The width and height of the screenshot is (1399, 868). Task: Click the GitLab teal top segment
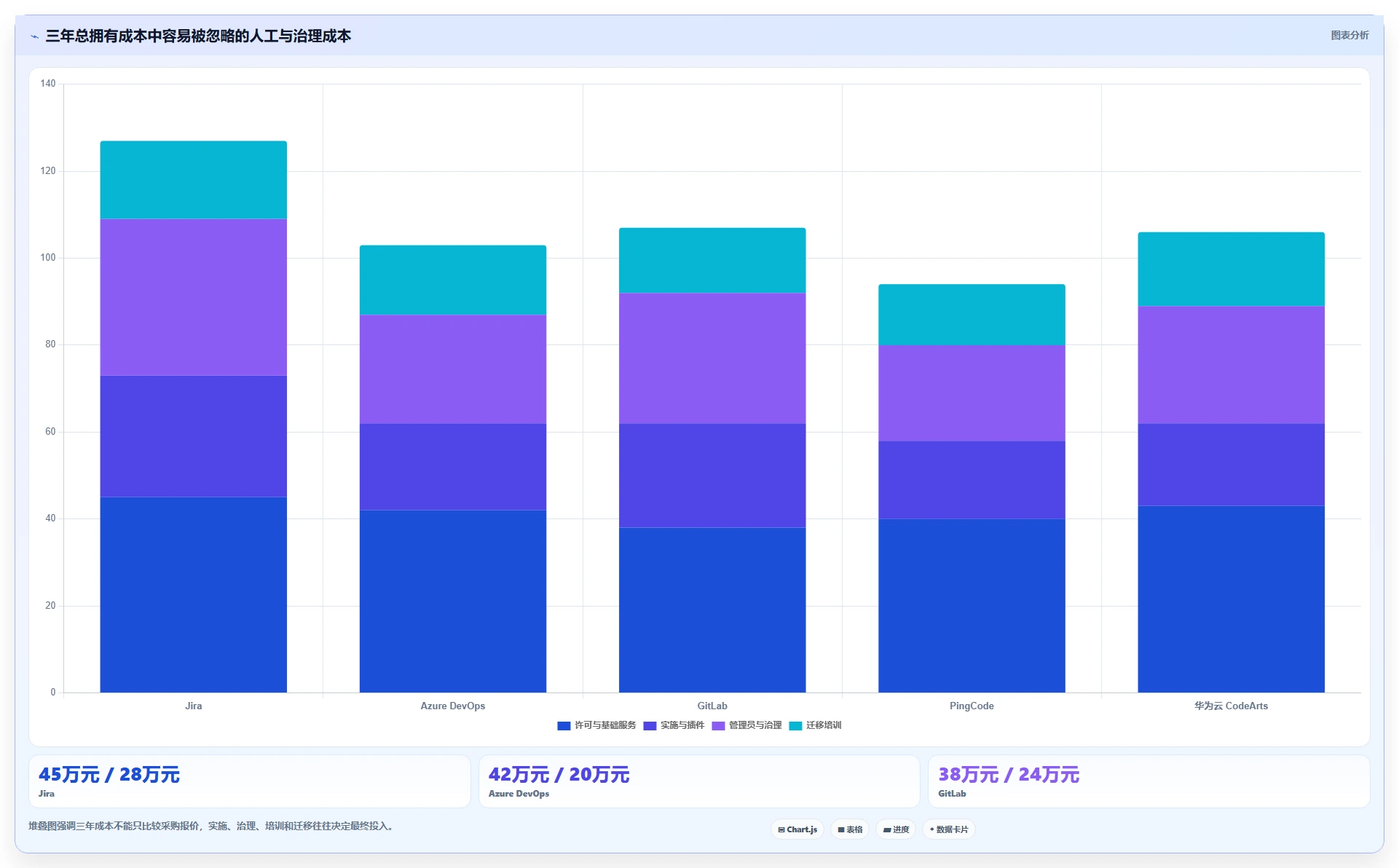point(712,261)
